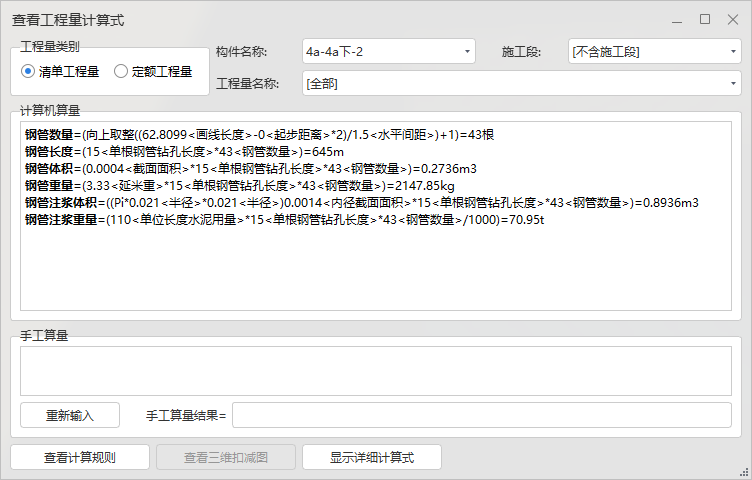The image size is (752, 480).
Task: Open the 工程量名称 dropdown showing 全部
Action: tap(521, 83)
